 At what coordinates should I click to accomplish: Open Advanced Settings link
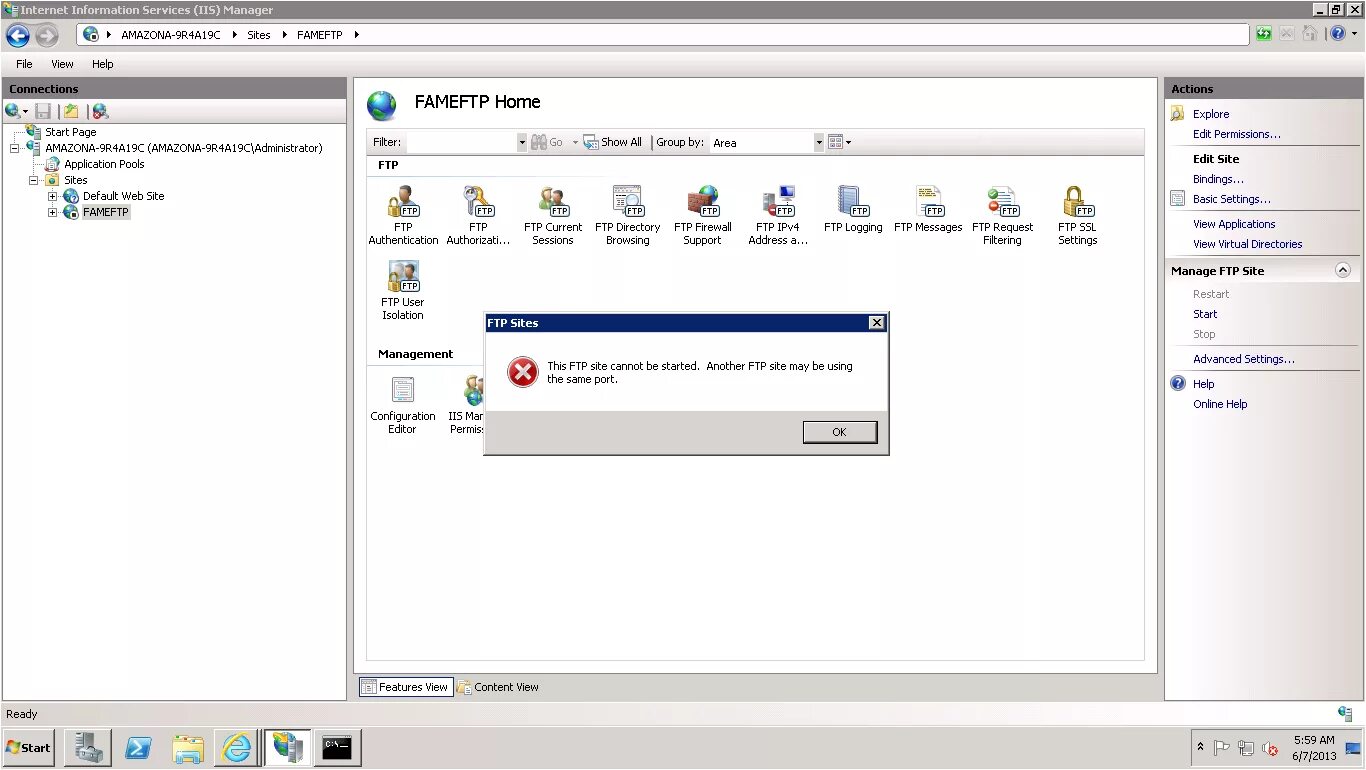[1243, 359]
